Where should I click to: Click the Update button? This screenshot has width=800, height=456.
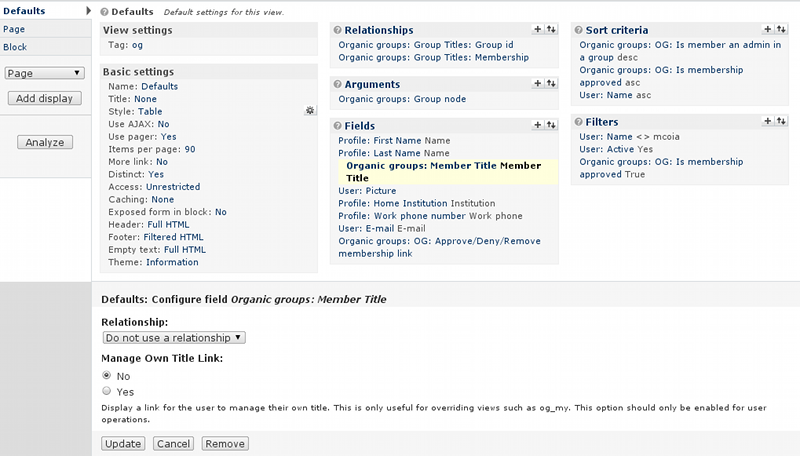(x=123, y=444)
